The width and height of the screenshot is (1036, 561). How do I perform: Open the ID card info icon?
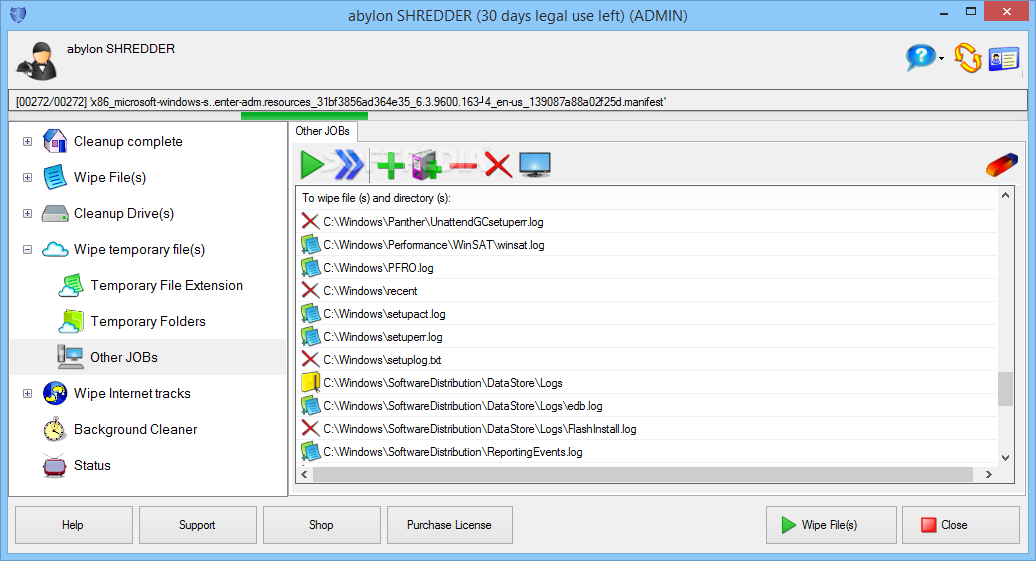(x=1004, y=59)
